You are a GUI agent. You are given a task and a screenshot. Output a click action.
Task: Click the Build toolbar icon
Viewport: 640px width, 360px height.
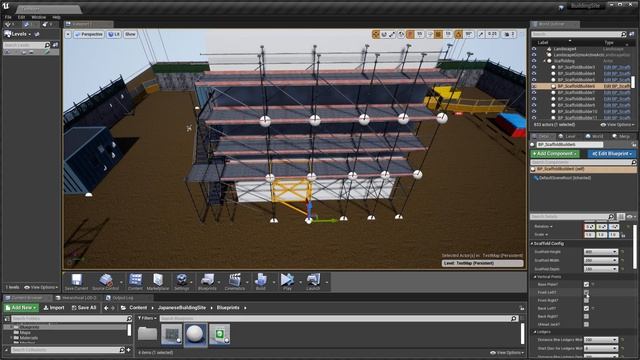[x=260, y=280]
